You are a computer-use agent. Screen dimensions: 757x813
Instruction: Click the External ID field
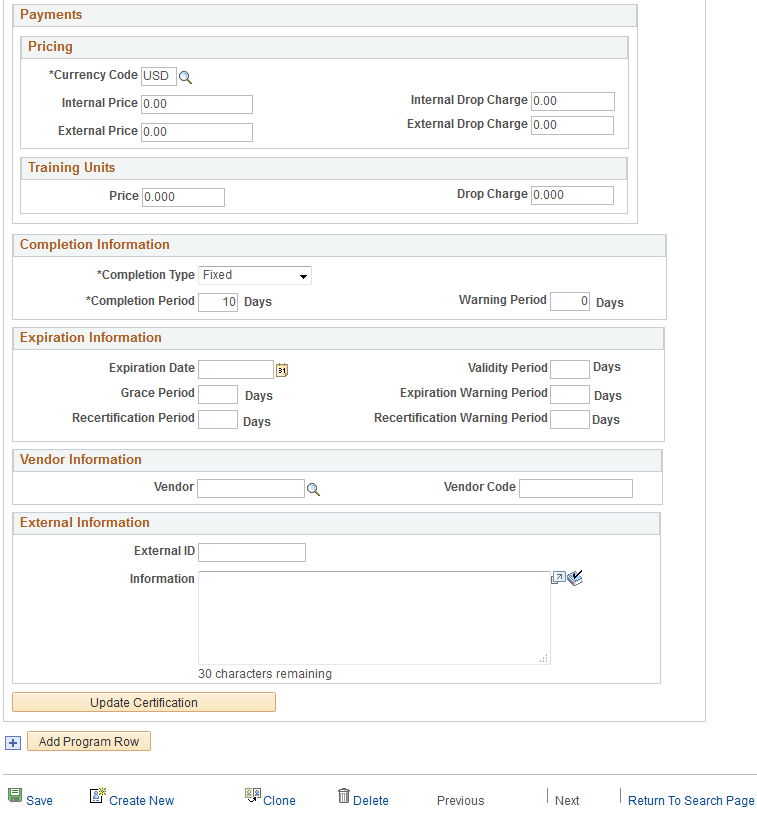pyautogui.click(x=252, y=552)
